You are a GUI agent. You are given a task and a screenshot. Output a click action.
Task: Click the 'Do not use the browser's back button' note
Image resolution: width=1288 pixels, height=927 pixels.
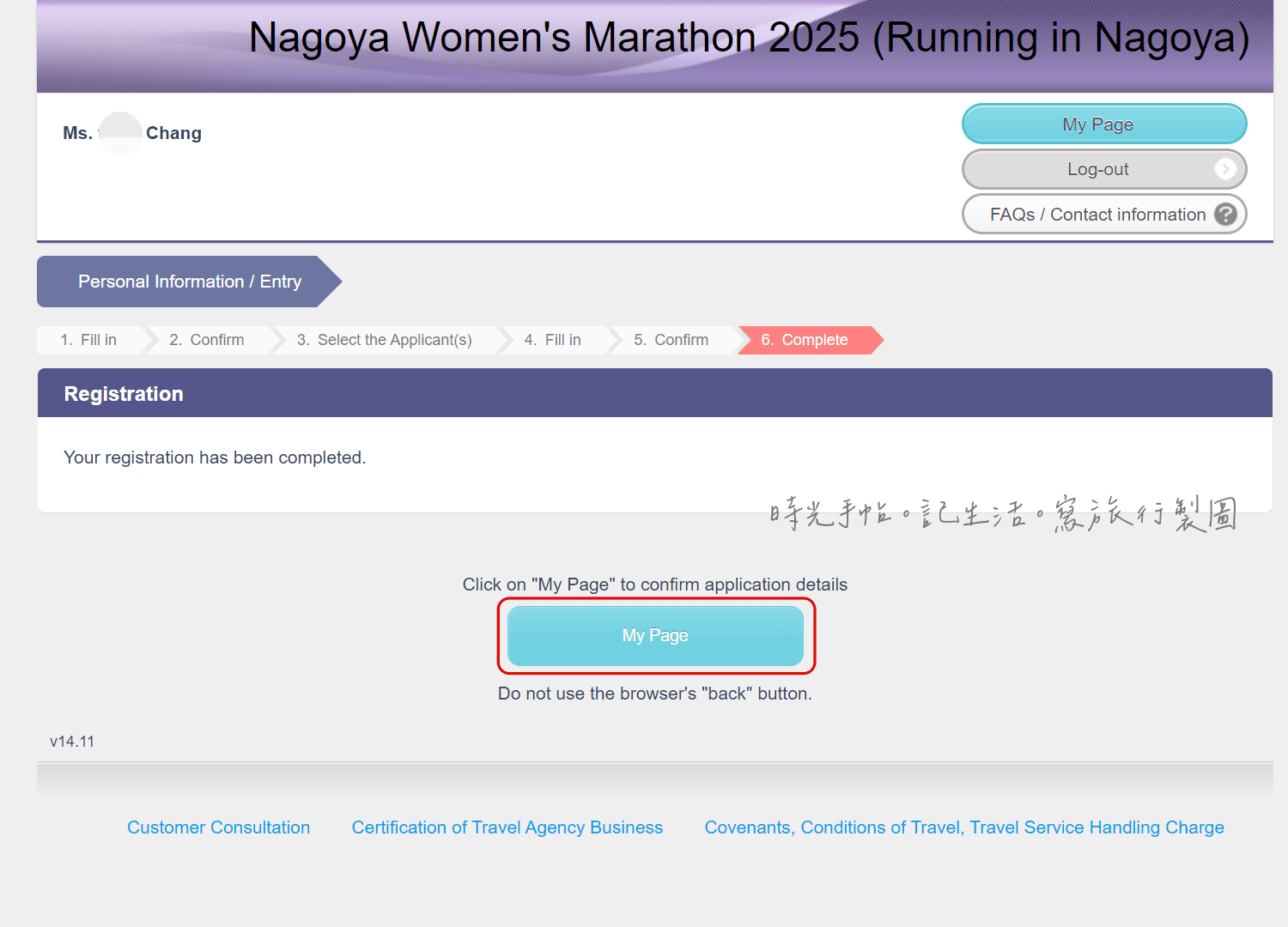point(655,694)
